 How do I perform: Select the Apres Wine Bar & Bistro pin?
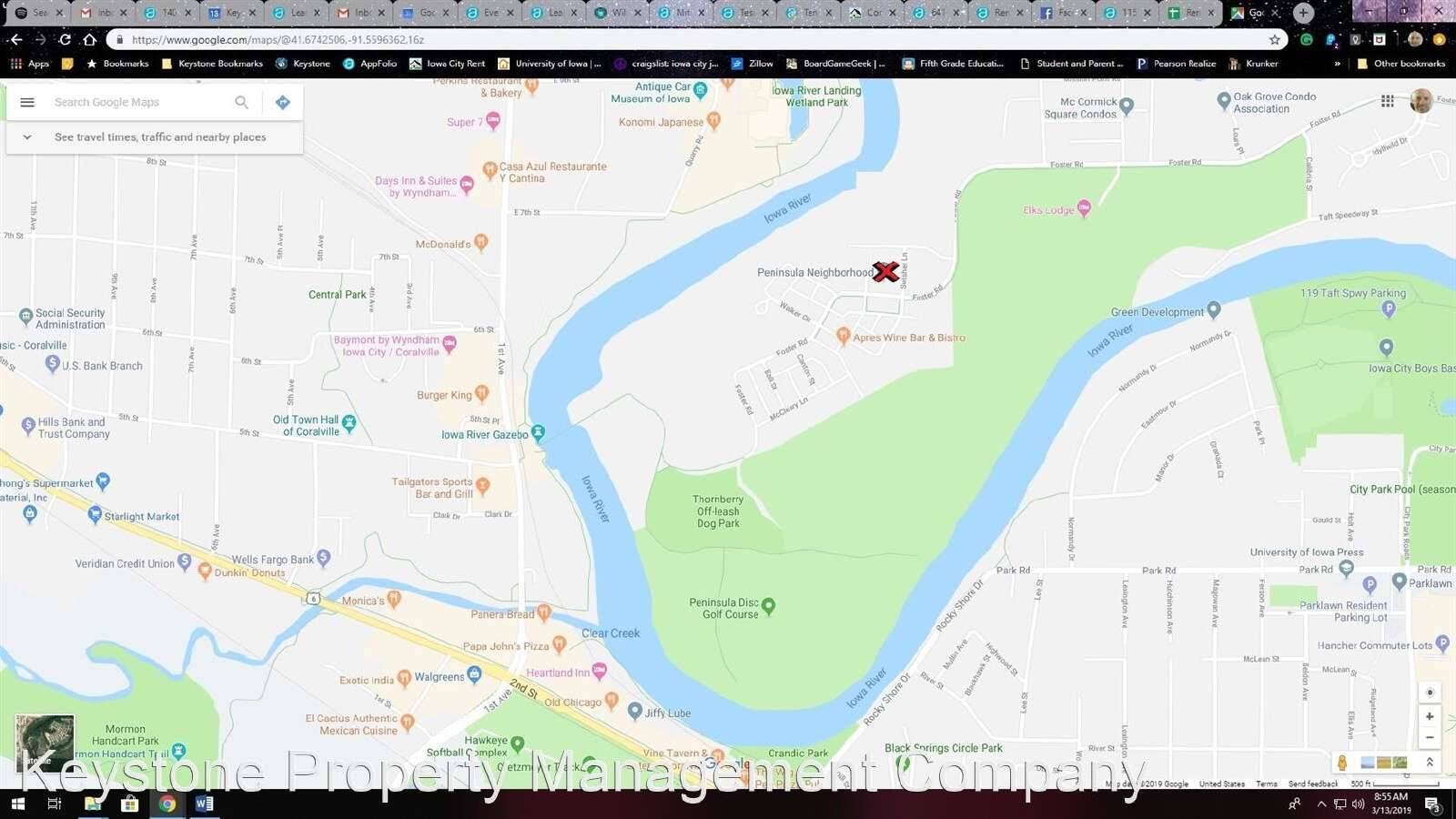843,336
